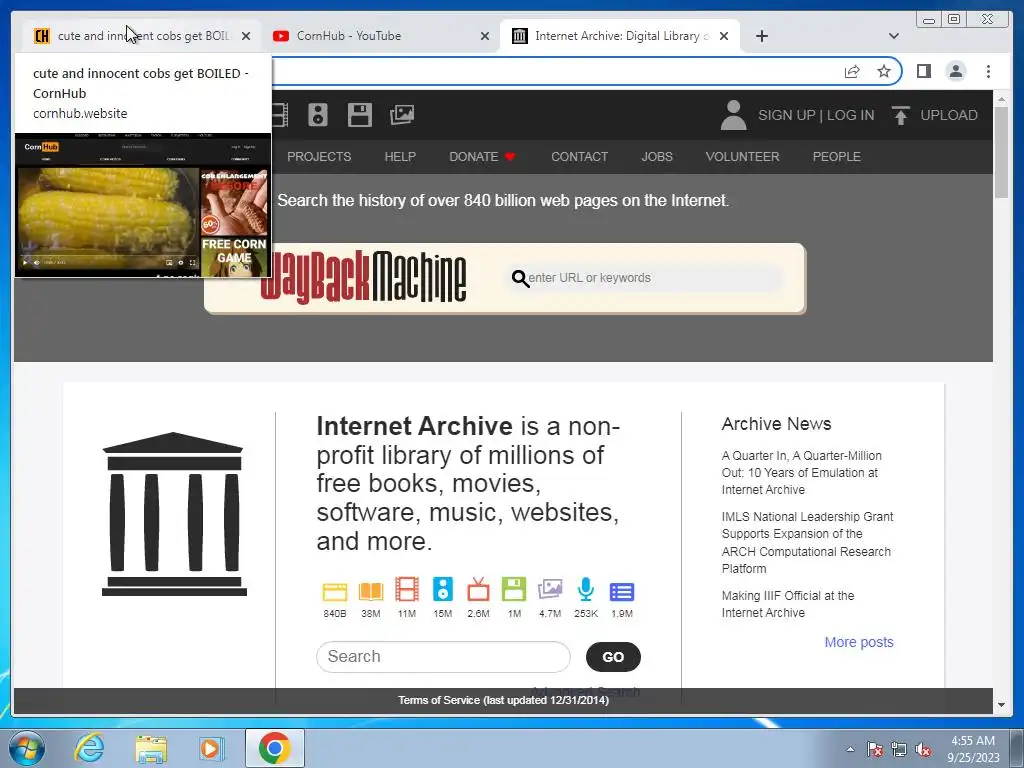This screenshot has width=1024, height=768.
Task: Open TV icon labeled 2.6M
Action: click(478, 590)
